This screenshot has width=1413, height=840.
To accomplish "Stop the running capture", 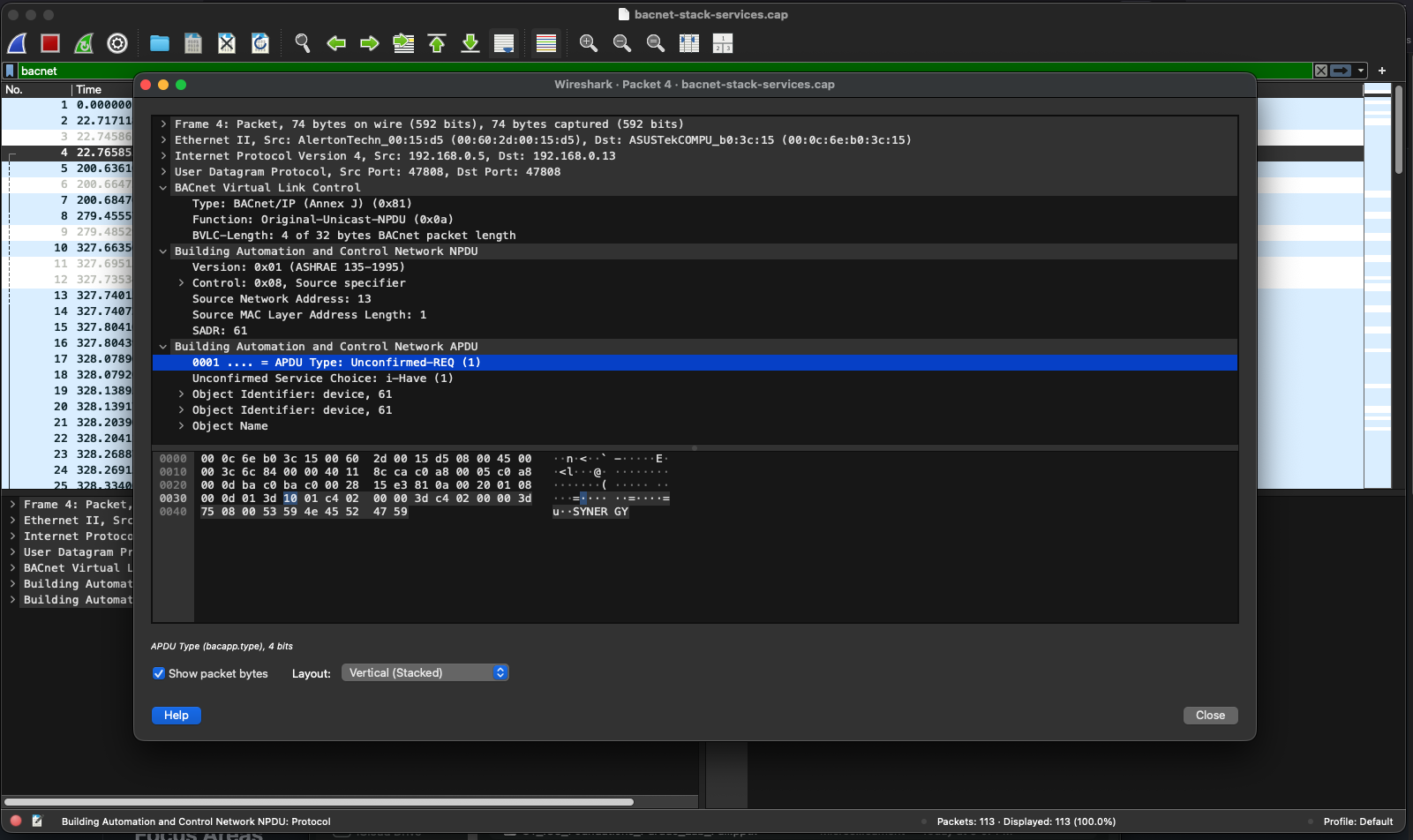I will tap(49, 42).
